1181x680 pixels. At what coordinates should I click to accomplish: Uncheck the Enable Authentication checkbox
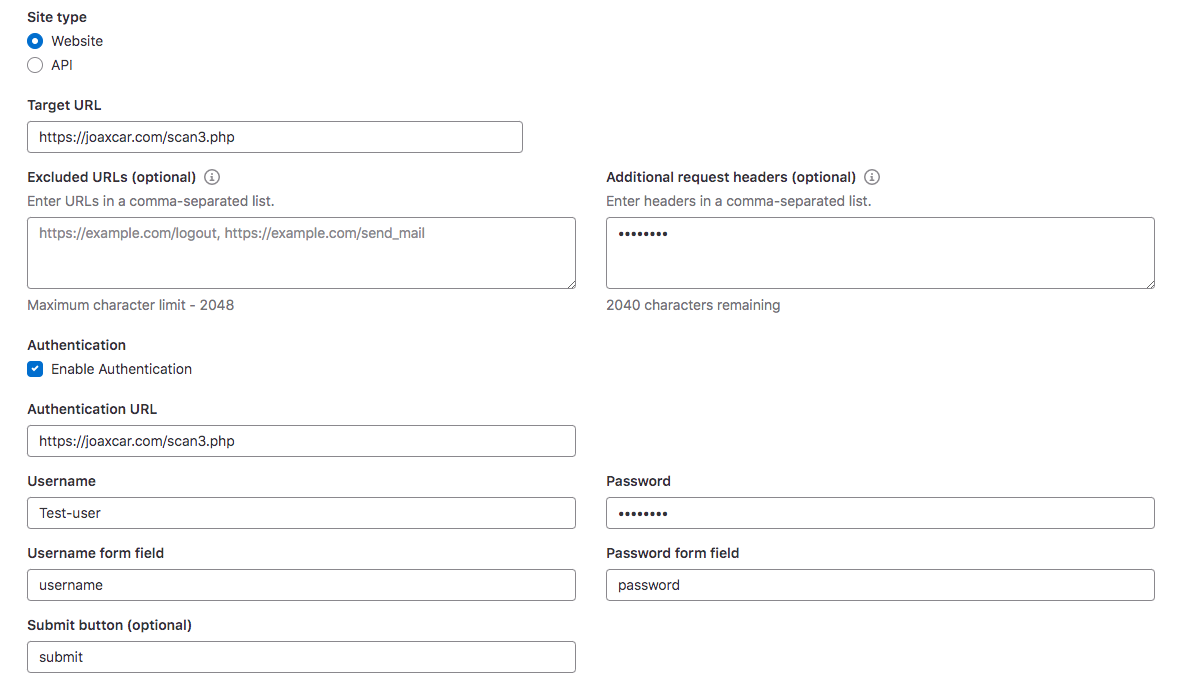[x=35, y=369]
